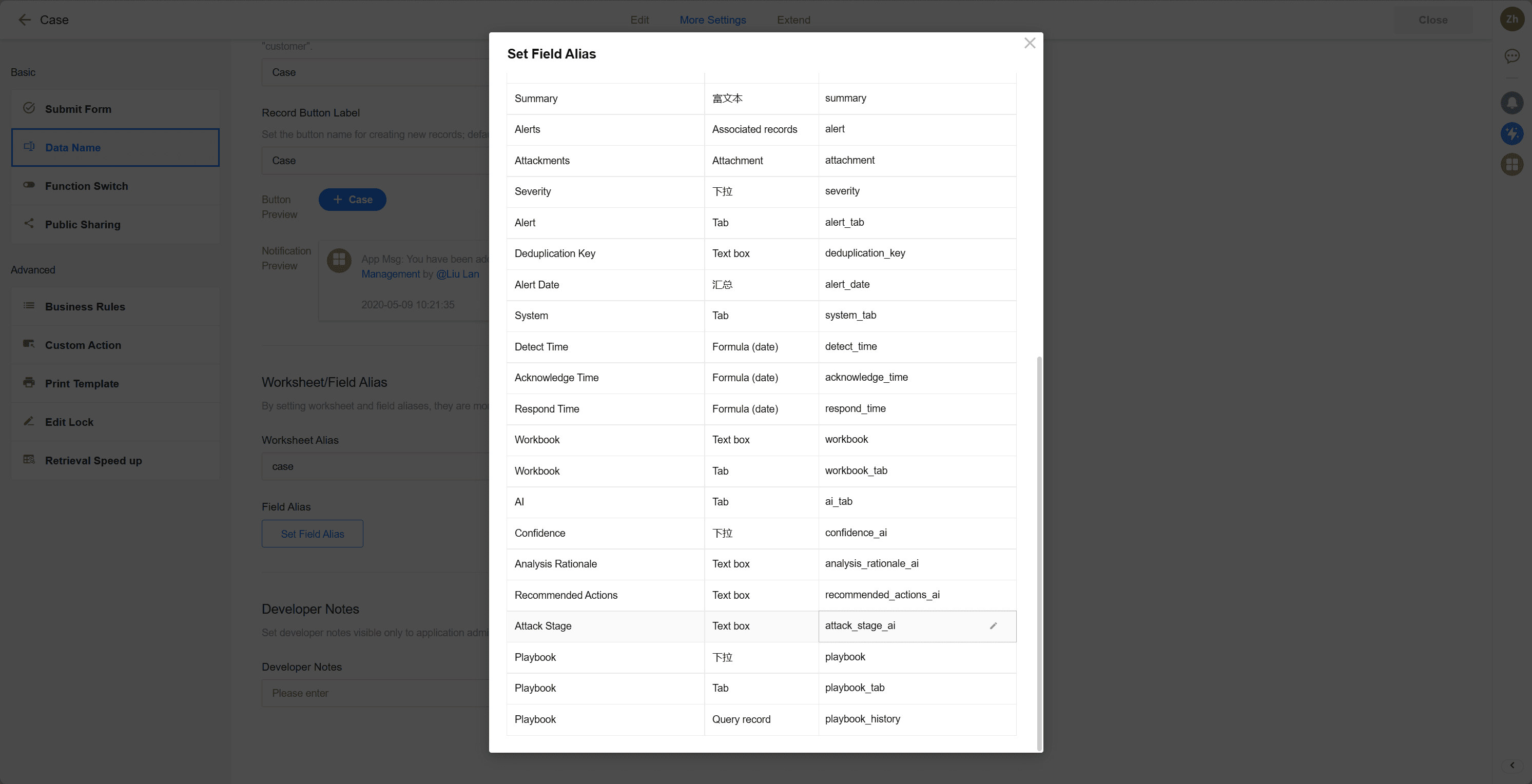This screenshot has height=784, width=1532.
Task: Click the blue plus Case preview button
Action: pos(352,200)
